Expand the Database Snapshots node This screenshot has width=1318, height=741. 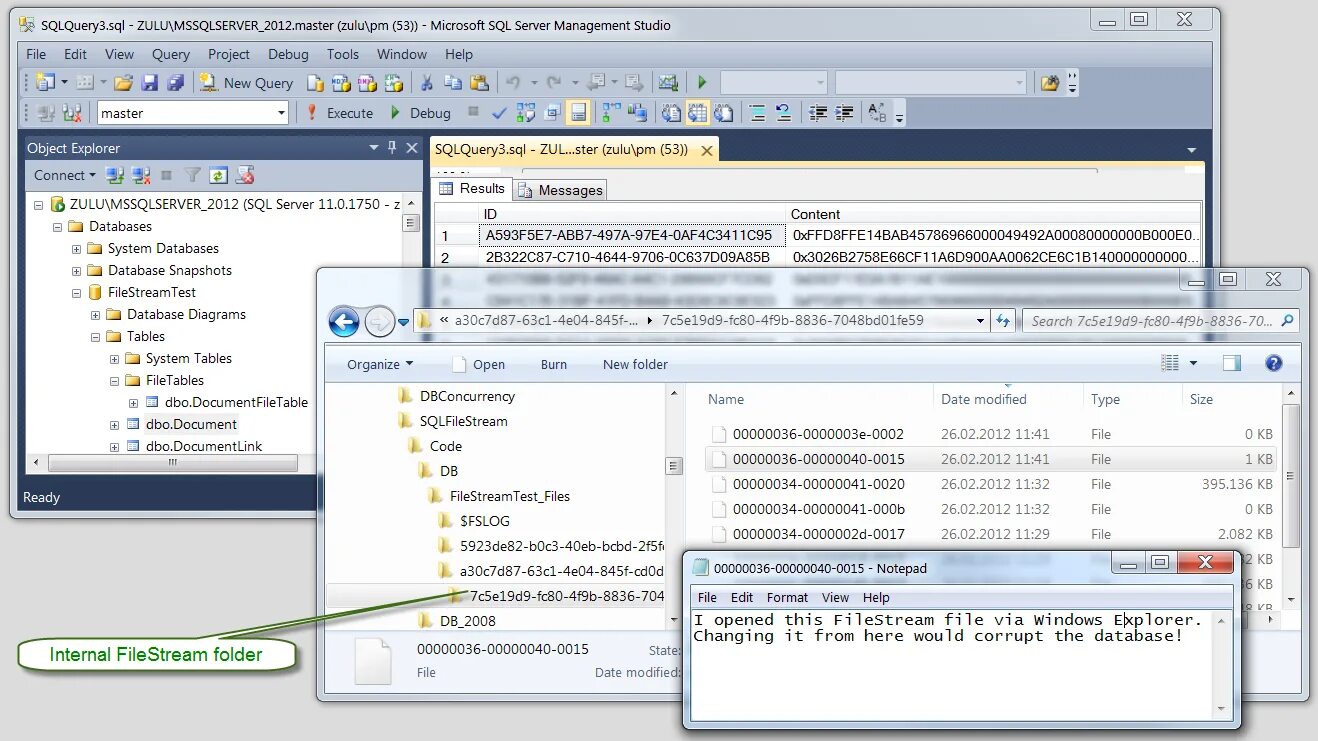[x=76, y=271]
